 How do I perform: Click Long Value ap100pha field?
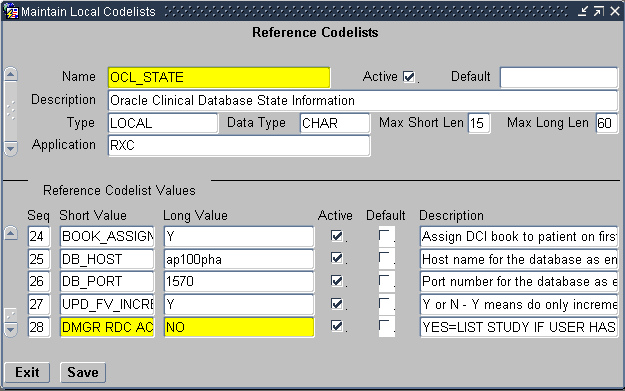pyautogui.click(x=239, y=259)
